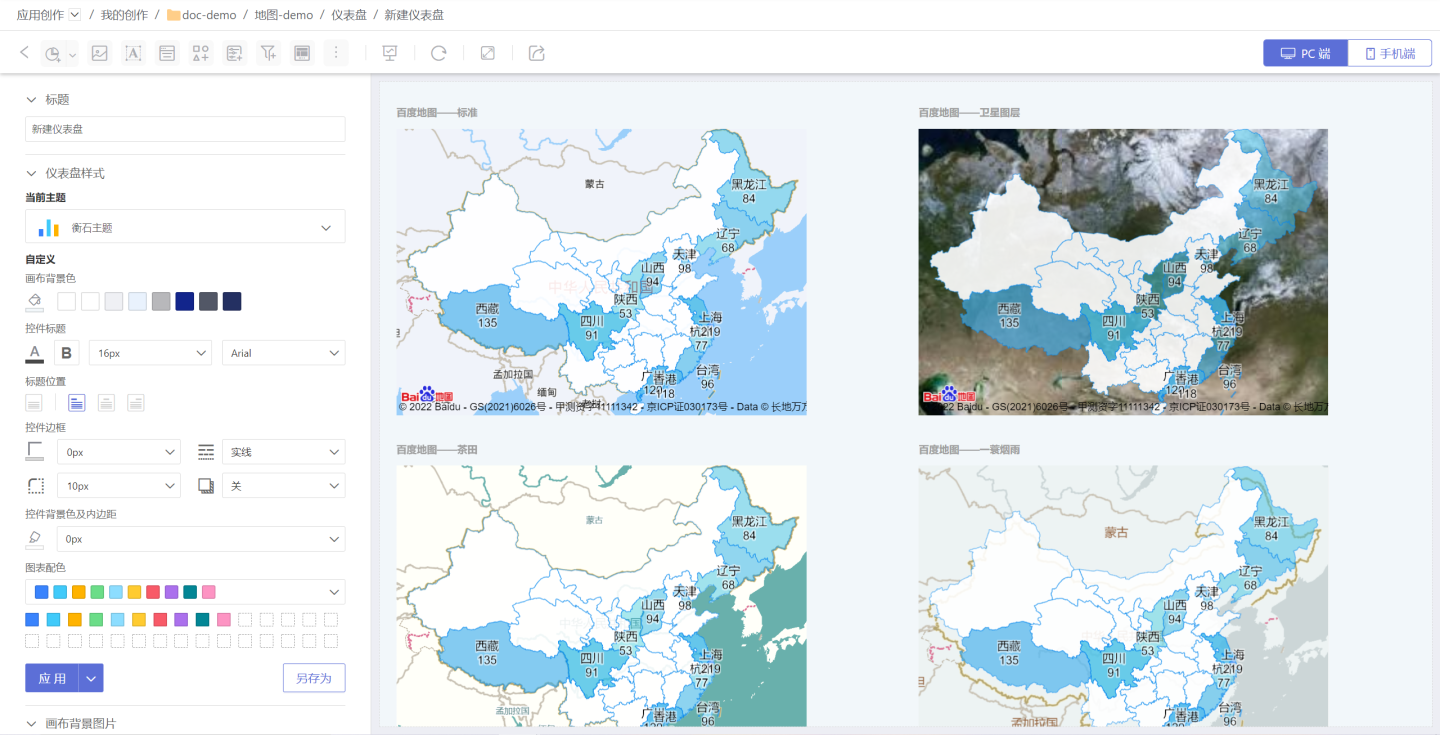Switch to the PC 端 view tab
This screenshot has height=735, width=1440.
[x=1305, y=54]
